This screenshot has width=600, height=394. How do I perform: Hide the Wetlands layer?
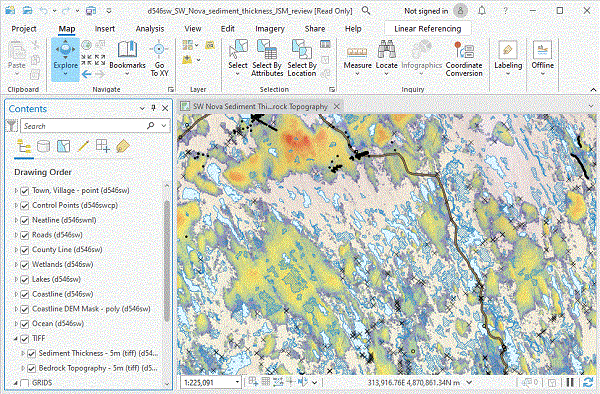(24, 265)
